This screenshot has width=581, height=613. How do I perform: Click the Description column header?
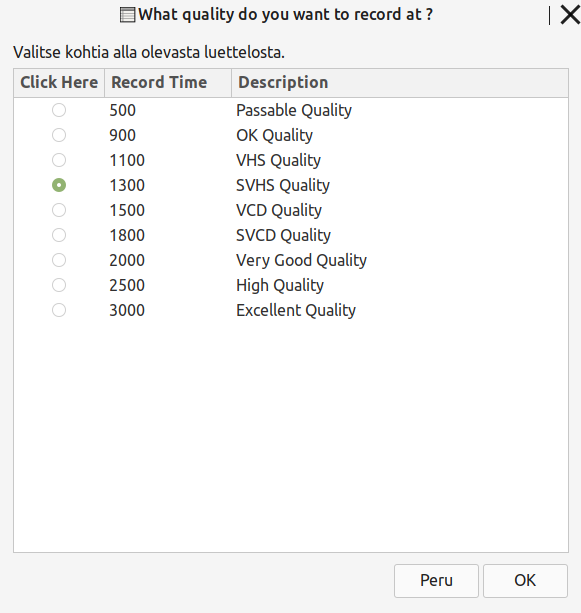[x=400, y=83]
